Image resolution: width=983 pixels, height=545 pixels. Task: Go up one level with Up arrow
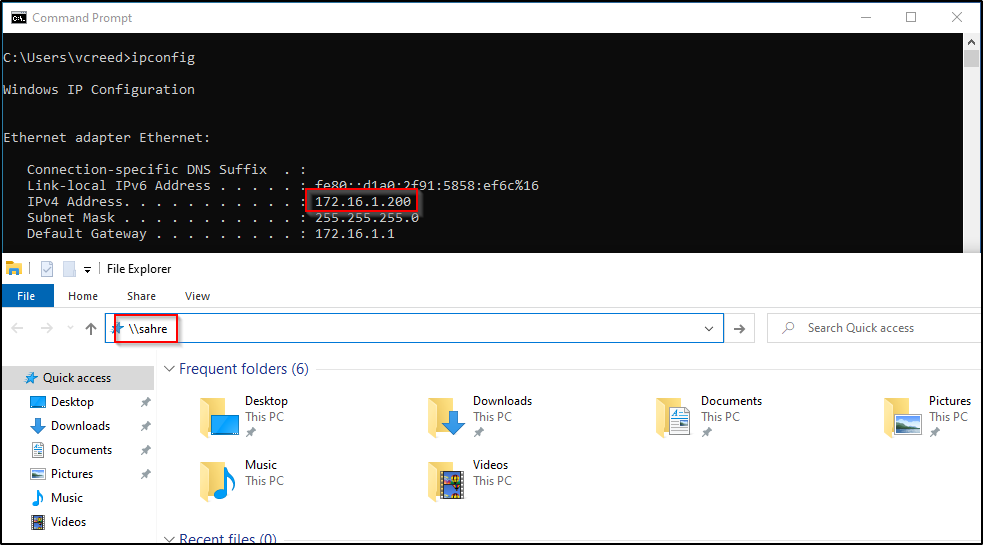[91, 329]
